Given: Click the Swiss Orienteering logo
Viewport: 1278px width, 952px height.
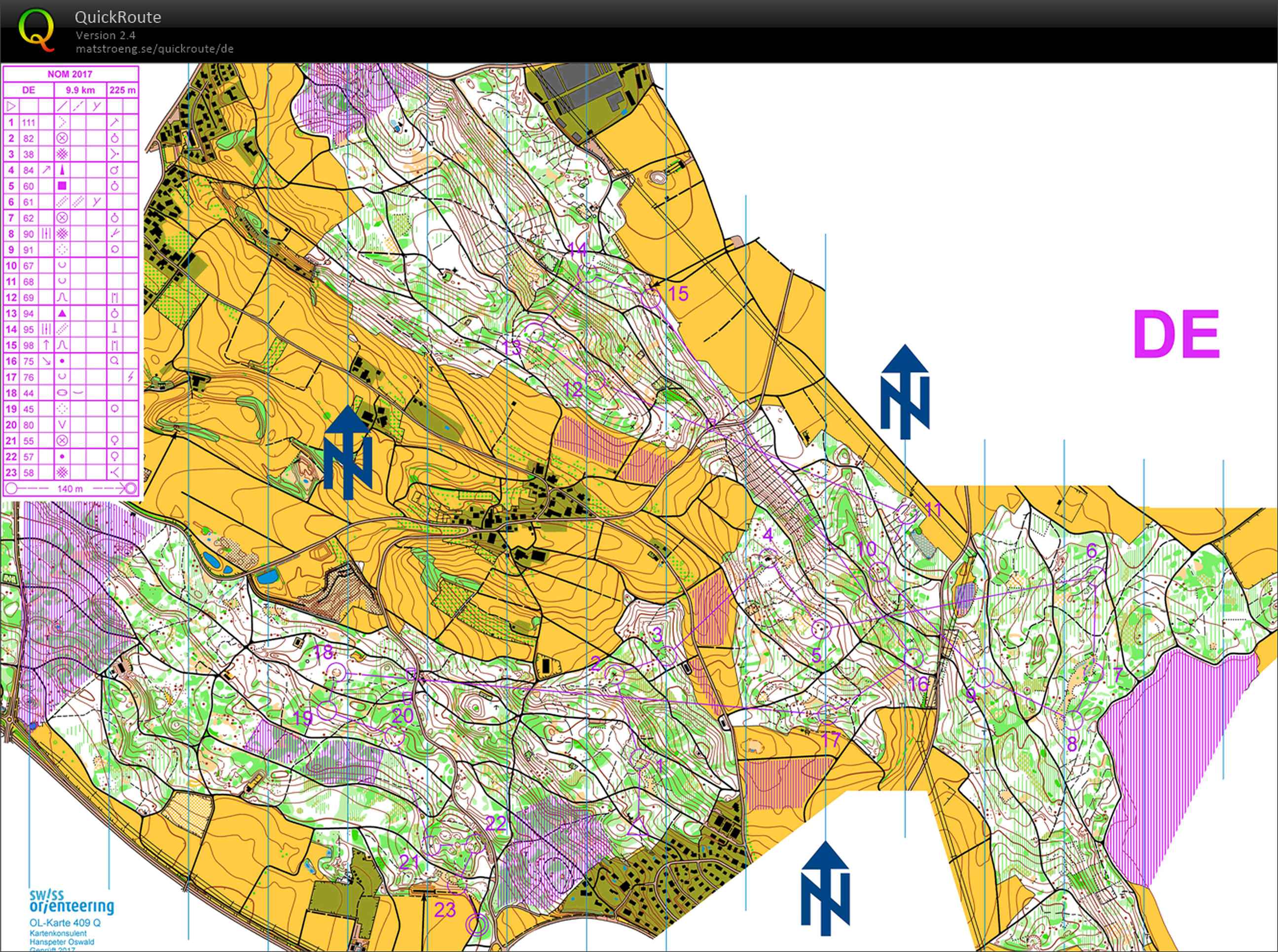Looking at the screenshot, I should 72,903.
